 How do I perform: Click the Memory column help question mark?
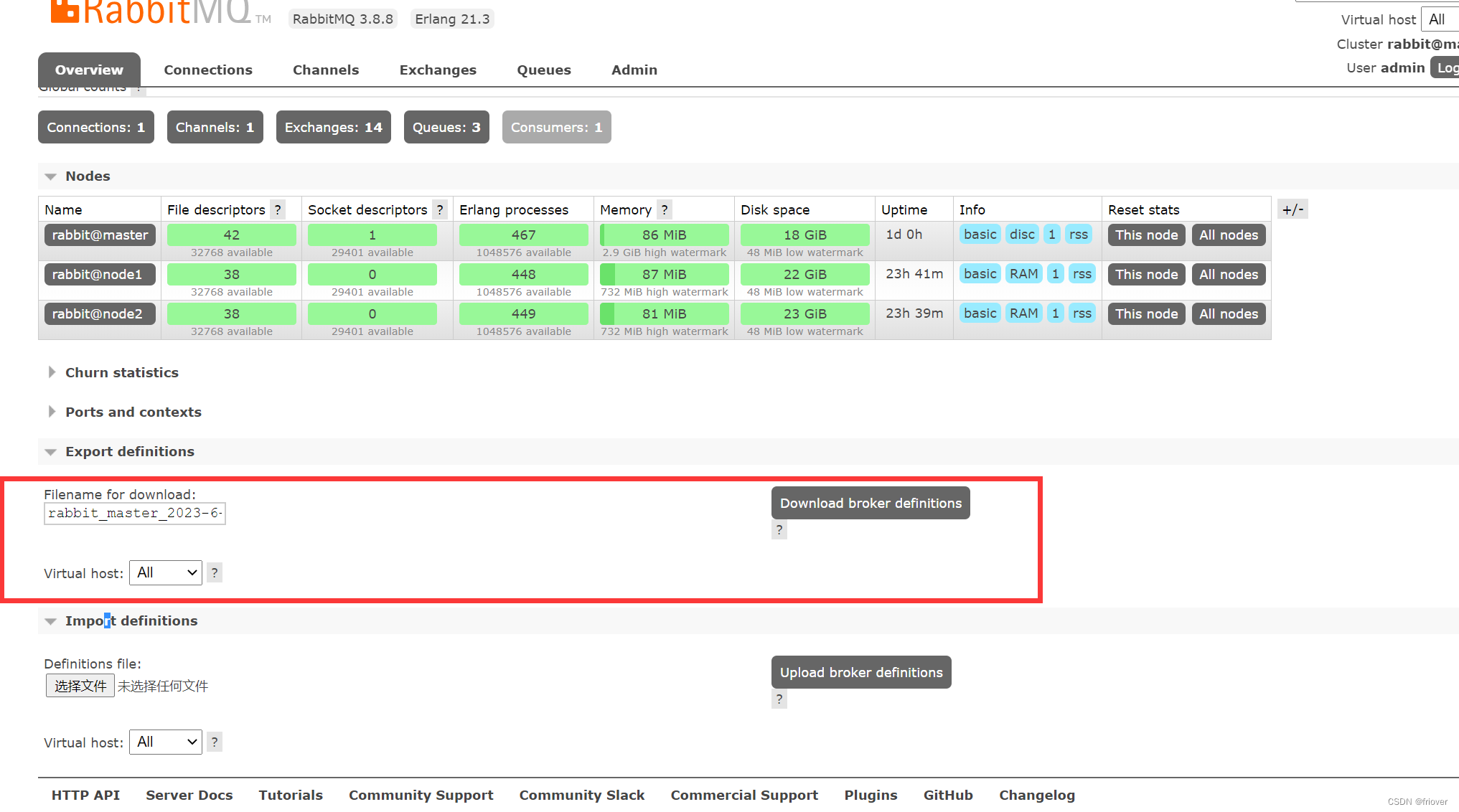pyautogui.click(x=665, y=209)
